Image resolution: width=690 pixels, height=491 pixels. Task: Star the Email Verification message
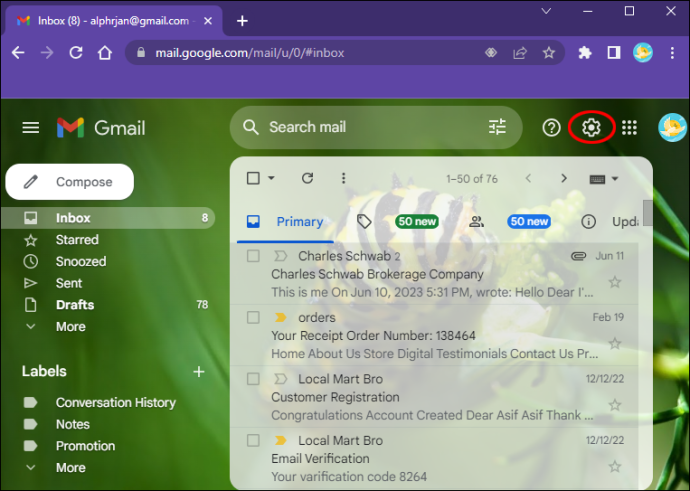pos(615,466)
